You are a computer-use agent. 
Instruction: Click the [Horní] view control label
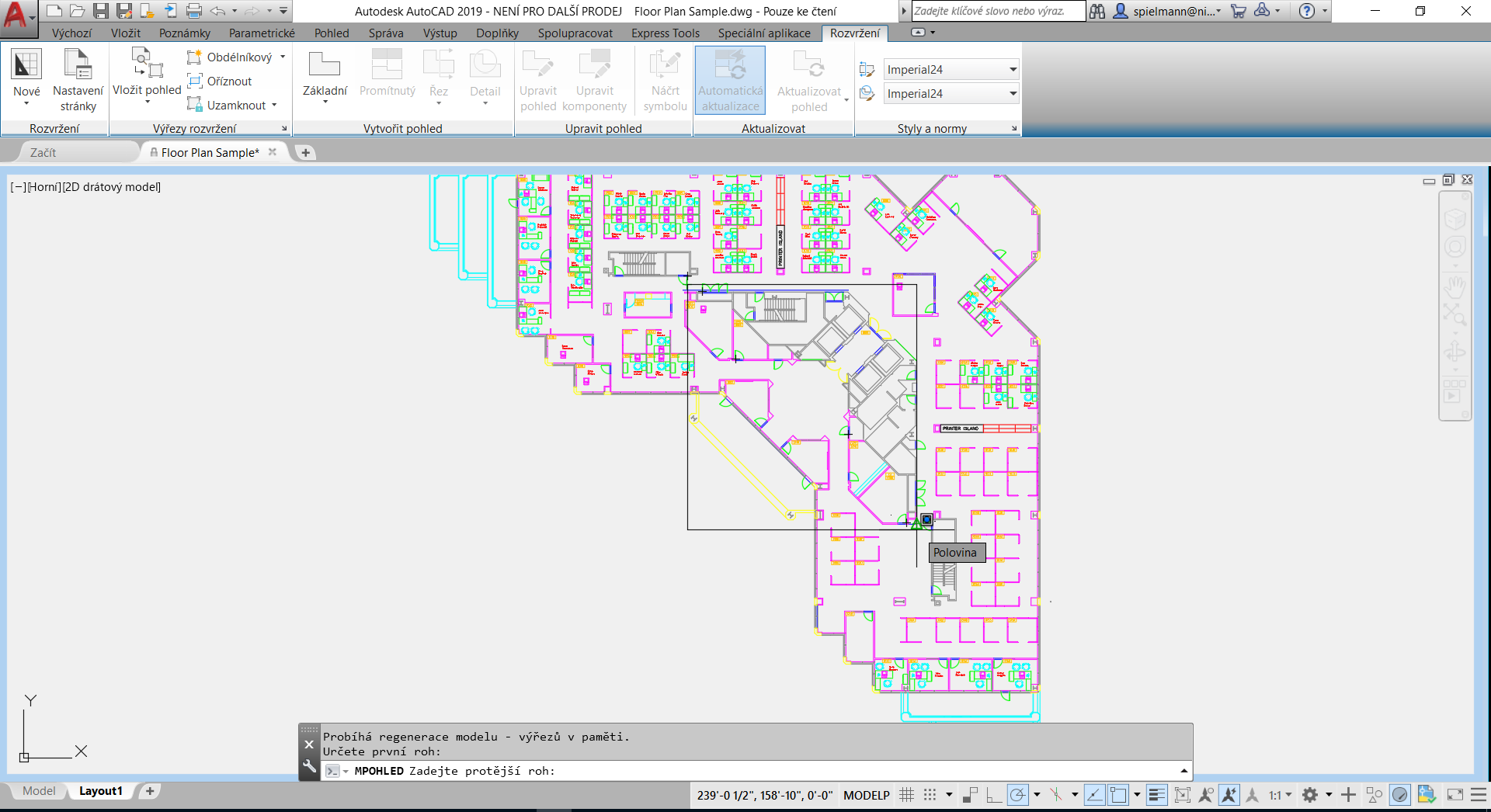point(44,186)
